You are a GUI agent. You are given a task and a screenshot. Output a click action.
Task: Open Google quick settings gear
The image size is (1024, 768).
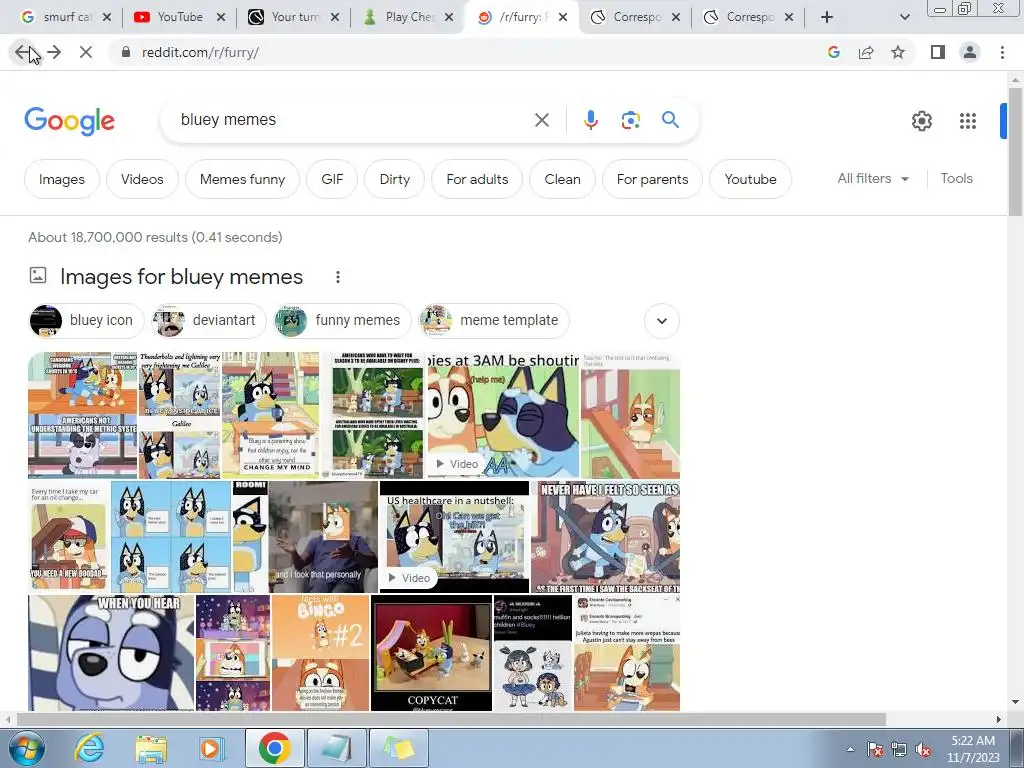921,121
